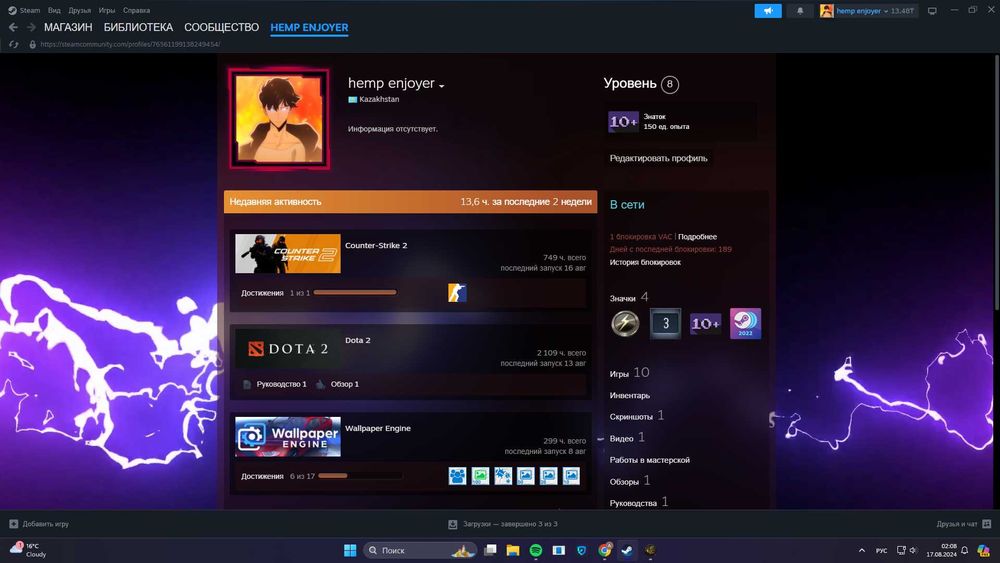The height and width of the screenshot is (563, 1000).
Task: Open the Counter-Strike 2 game title link
Action: (376, 245)
